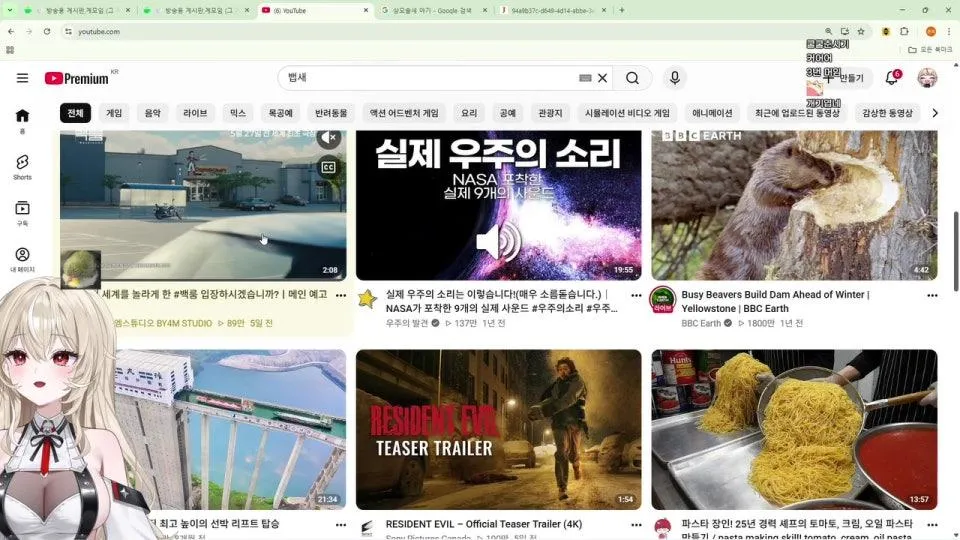
Task: Open Shorts in the sidebar
Action: 22,167
